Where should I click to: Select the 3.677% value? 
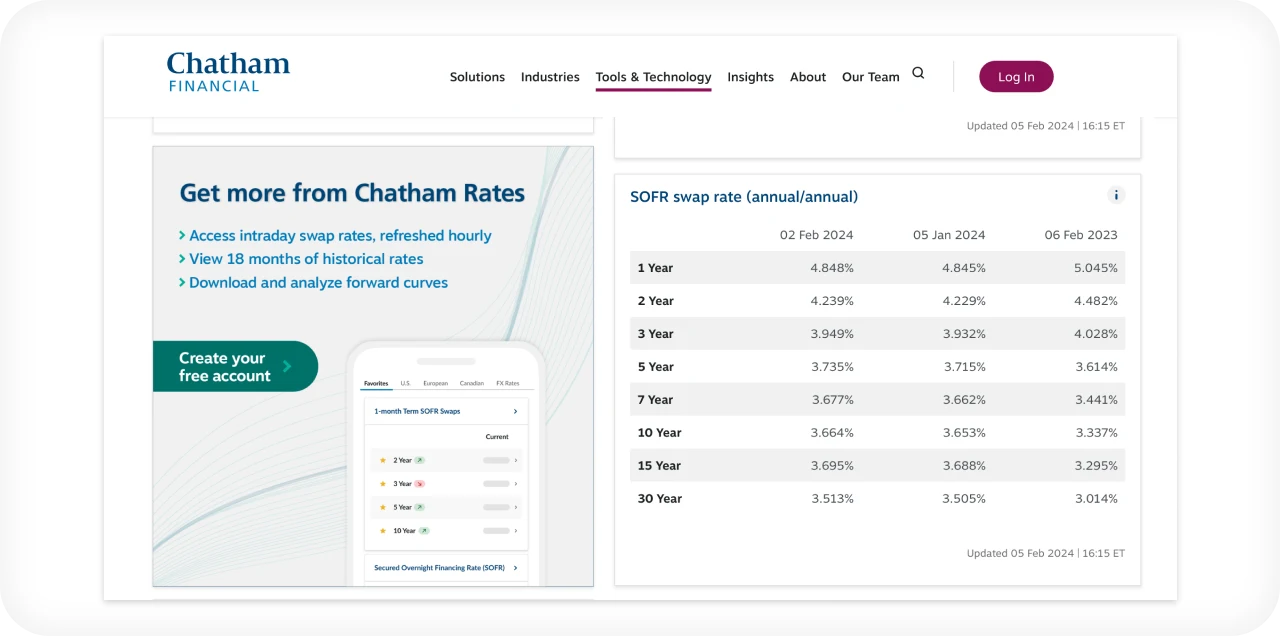[x=832, y=400]
